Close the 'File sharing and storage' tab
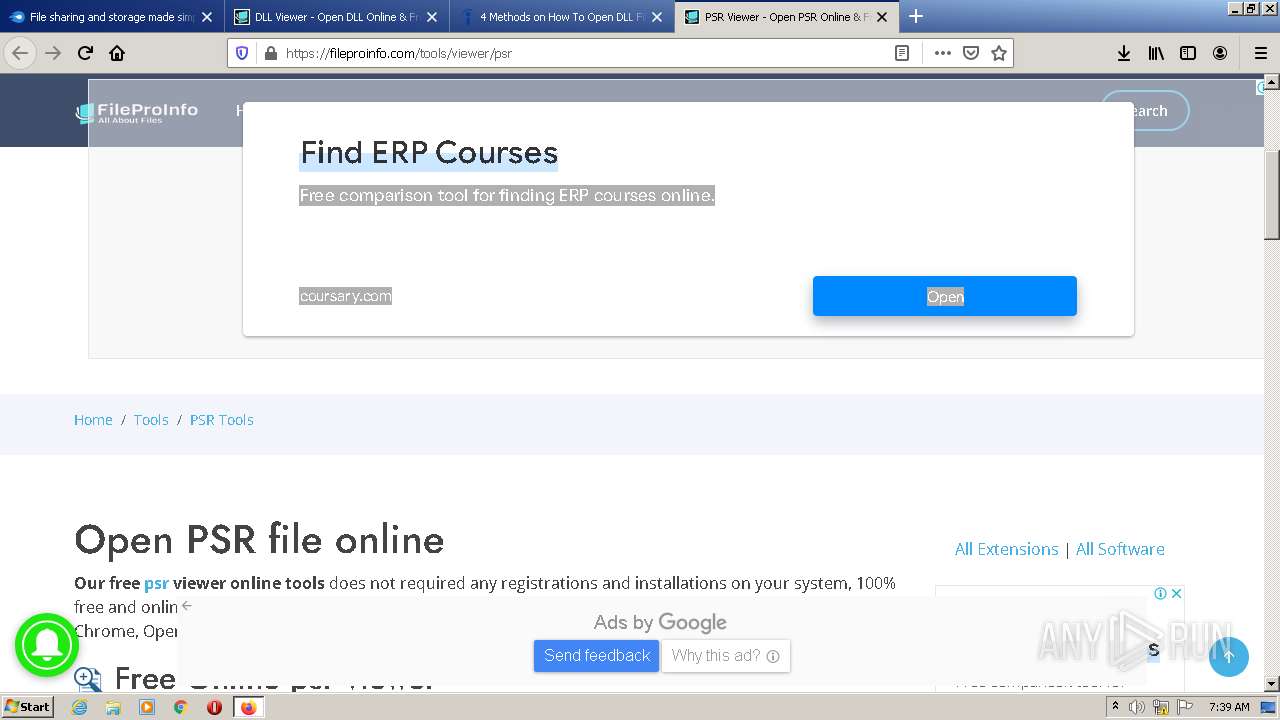The height and width of the screenshot is (720, 1280). coord(207,17)
